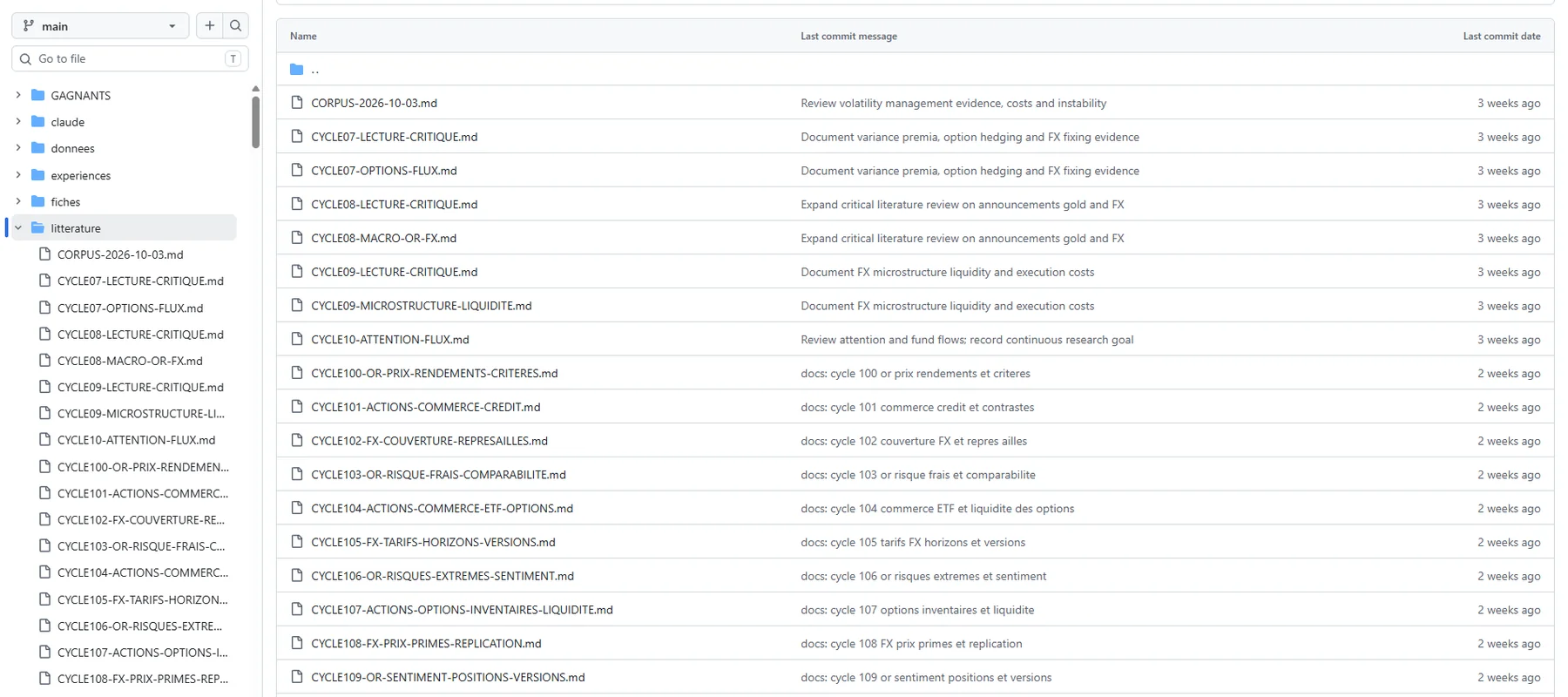The image size is (1568, 697).
Task: Click the fiches folder icon in tree
Action: click(37, 201)
